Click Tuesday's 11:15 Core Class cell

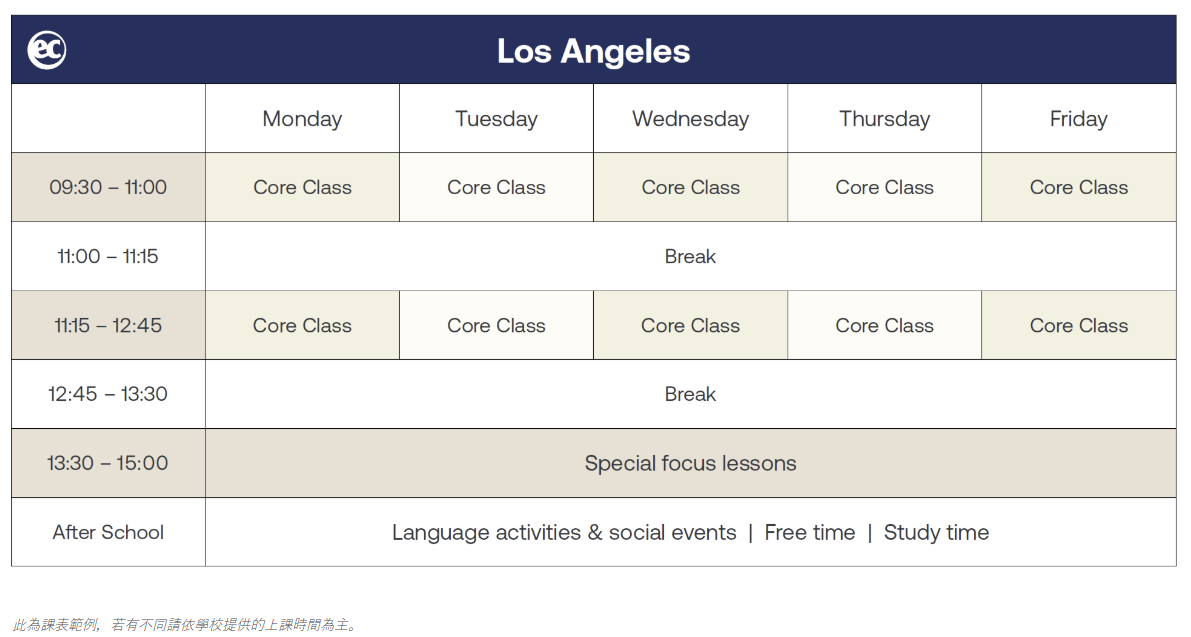(x=496, y=325)
